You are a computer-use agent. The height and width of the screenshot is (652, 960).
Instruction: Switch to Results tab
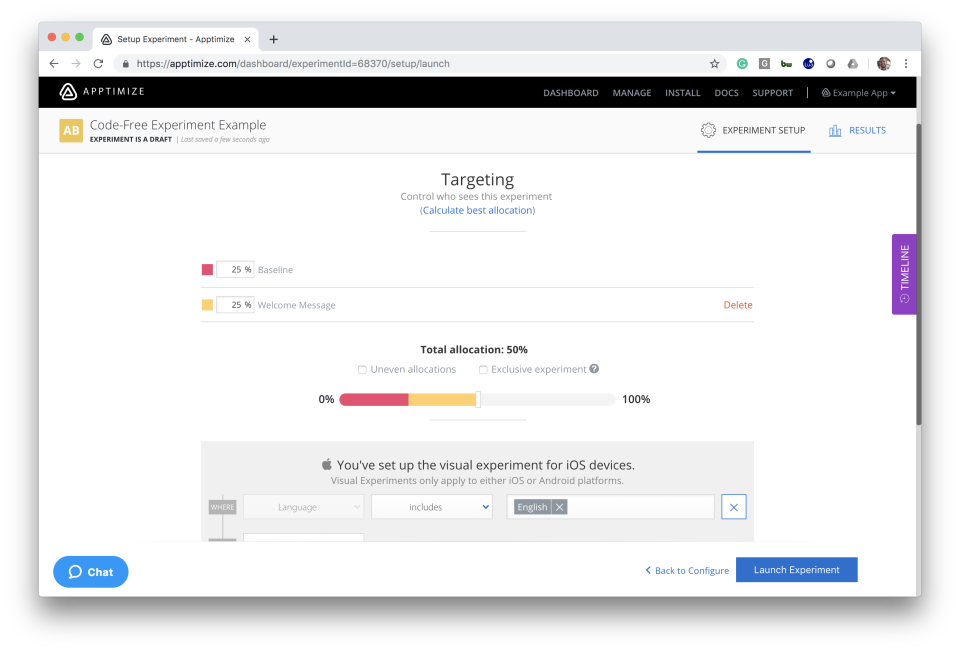coord(857,130)
